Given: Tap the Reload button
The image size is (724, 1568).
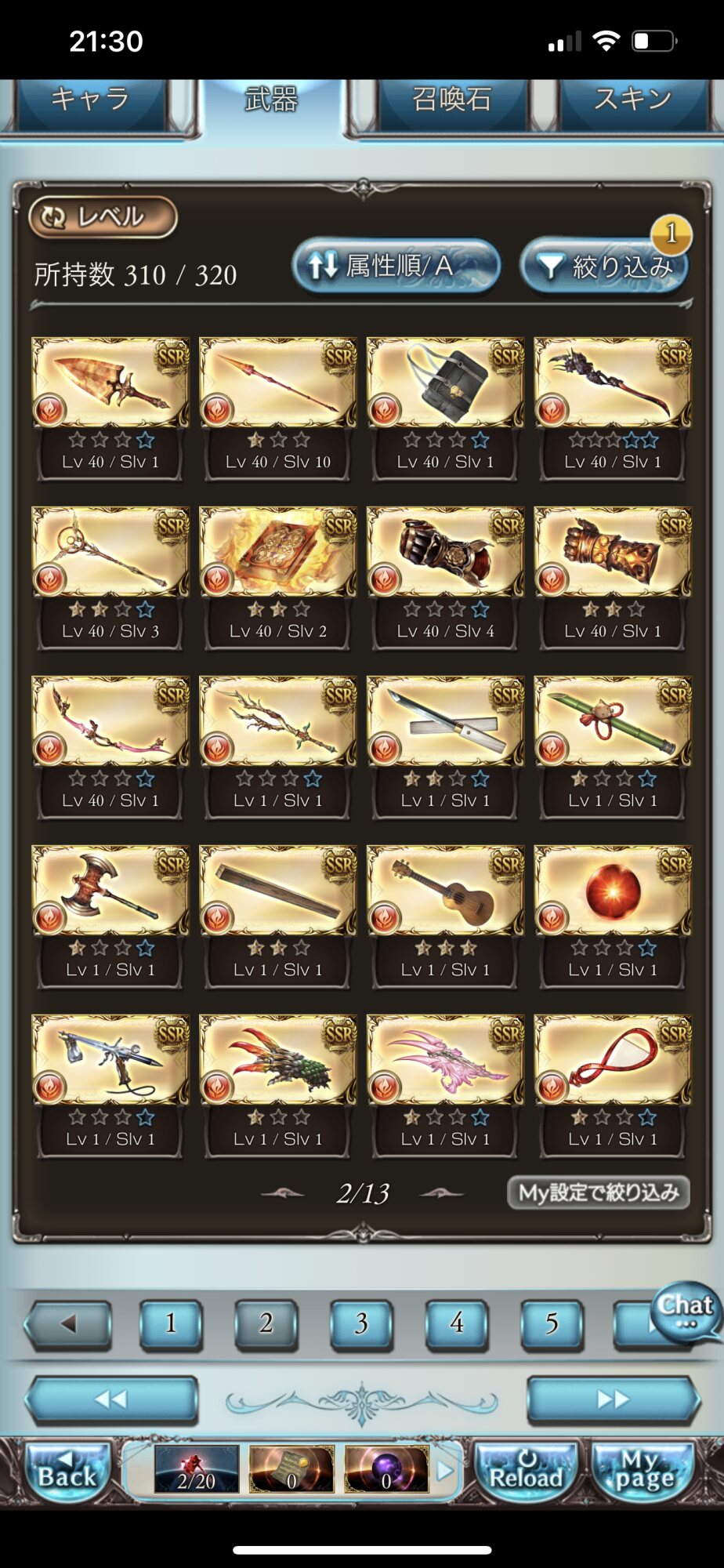Looking at the screenshot, I should pos(527,1470).
